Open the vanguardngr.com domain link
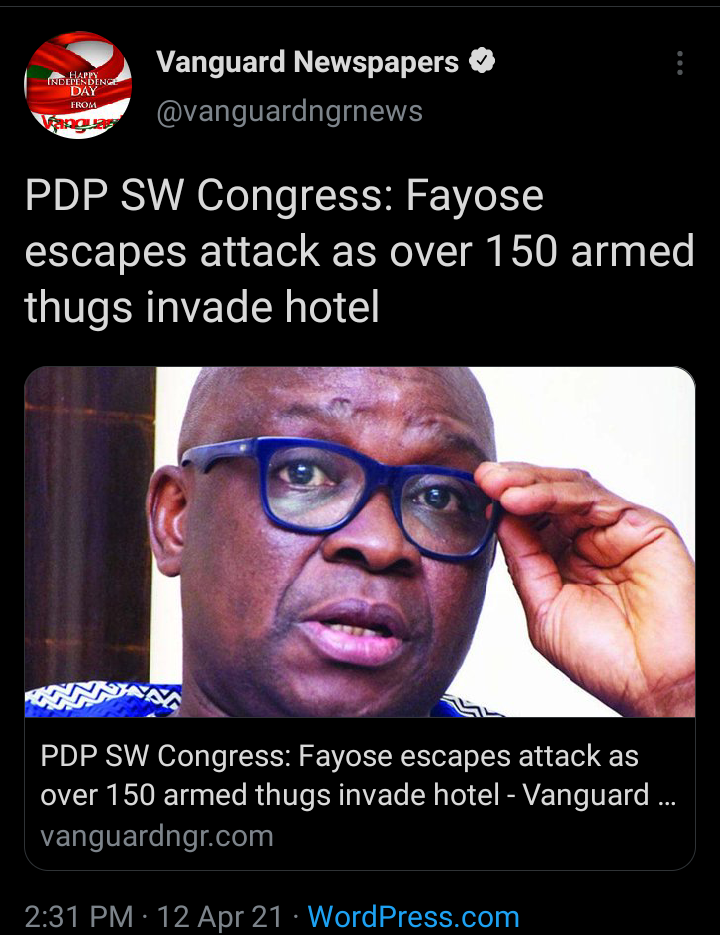 tap(157, 836)
